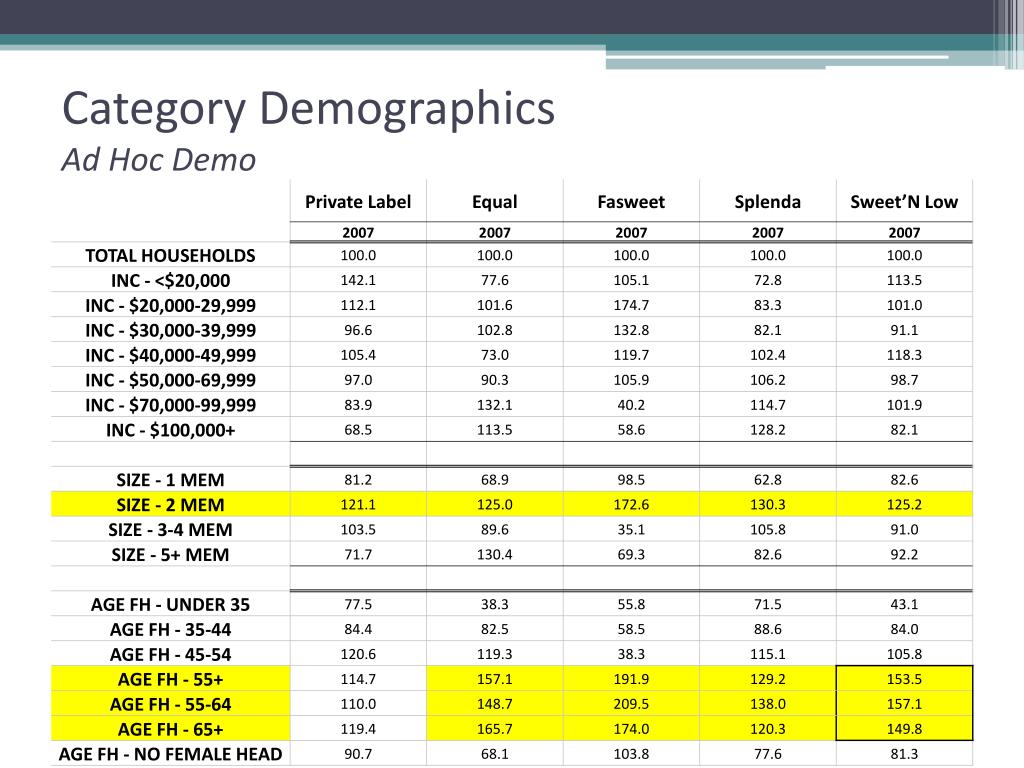Select Private Label value 142.1 for INC <$20,000

[358, 280]
